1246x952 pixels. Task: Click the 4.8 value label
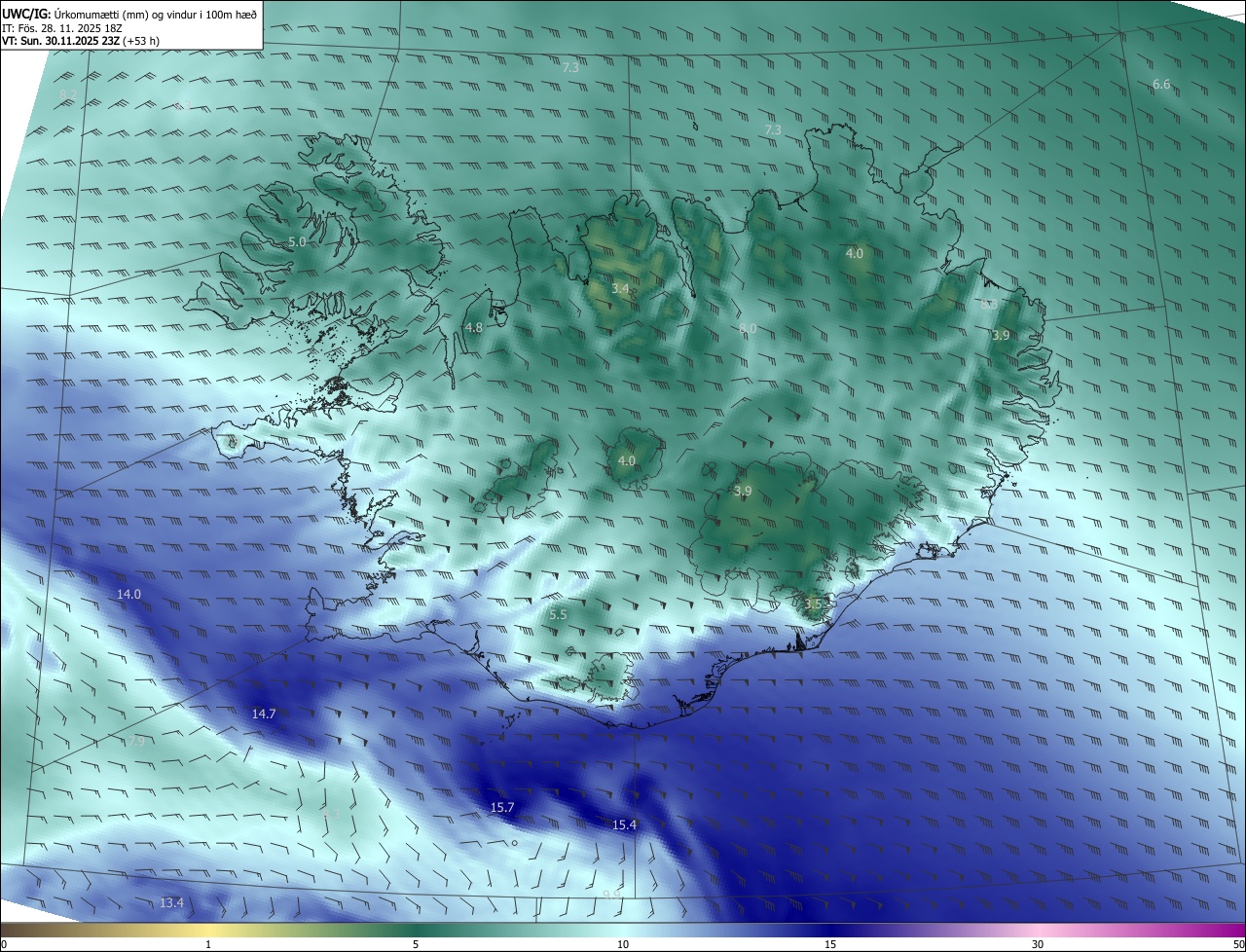(474, 328)
